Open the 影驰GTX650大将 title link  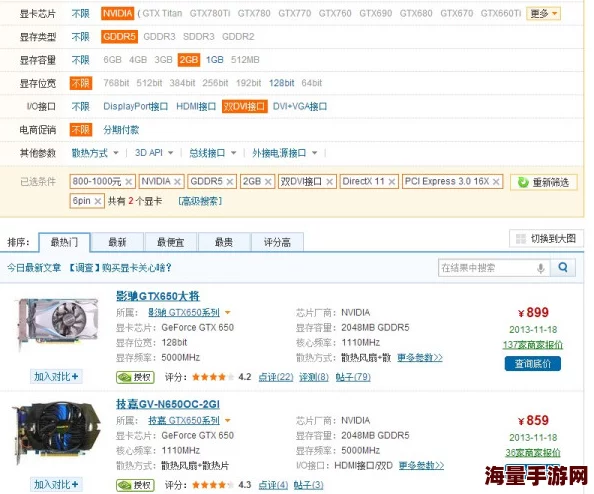point(158,296)
